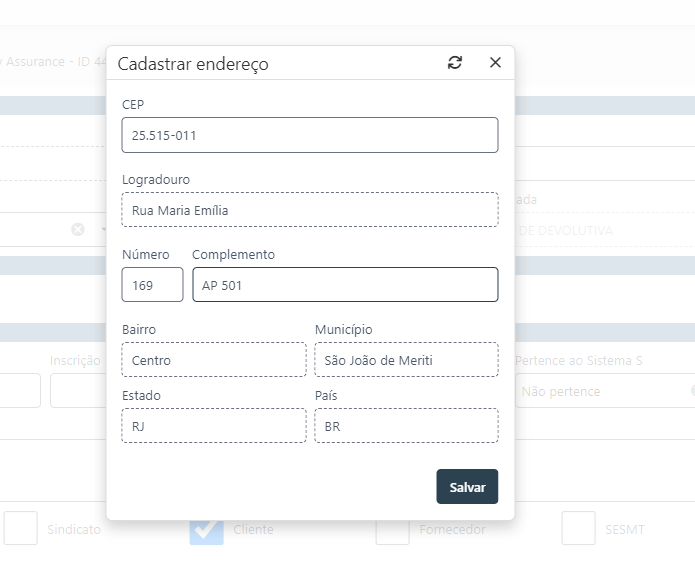This screenshot has height=561, width=695.
Task: Click the País field showing BR
Action: pyautogui.click(x=405, y=426)
